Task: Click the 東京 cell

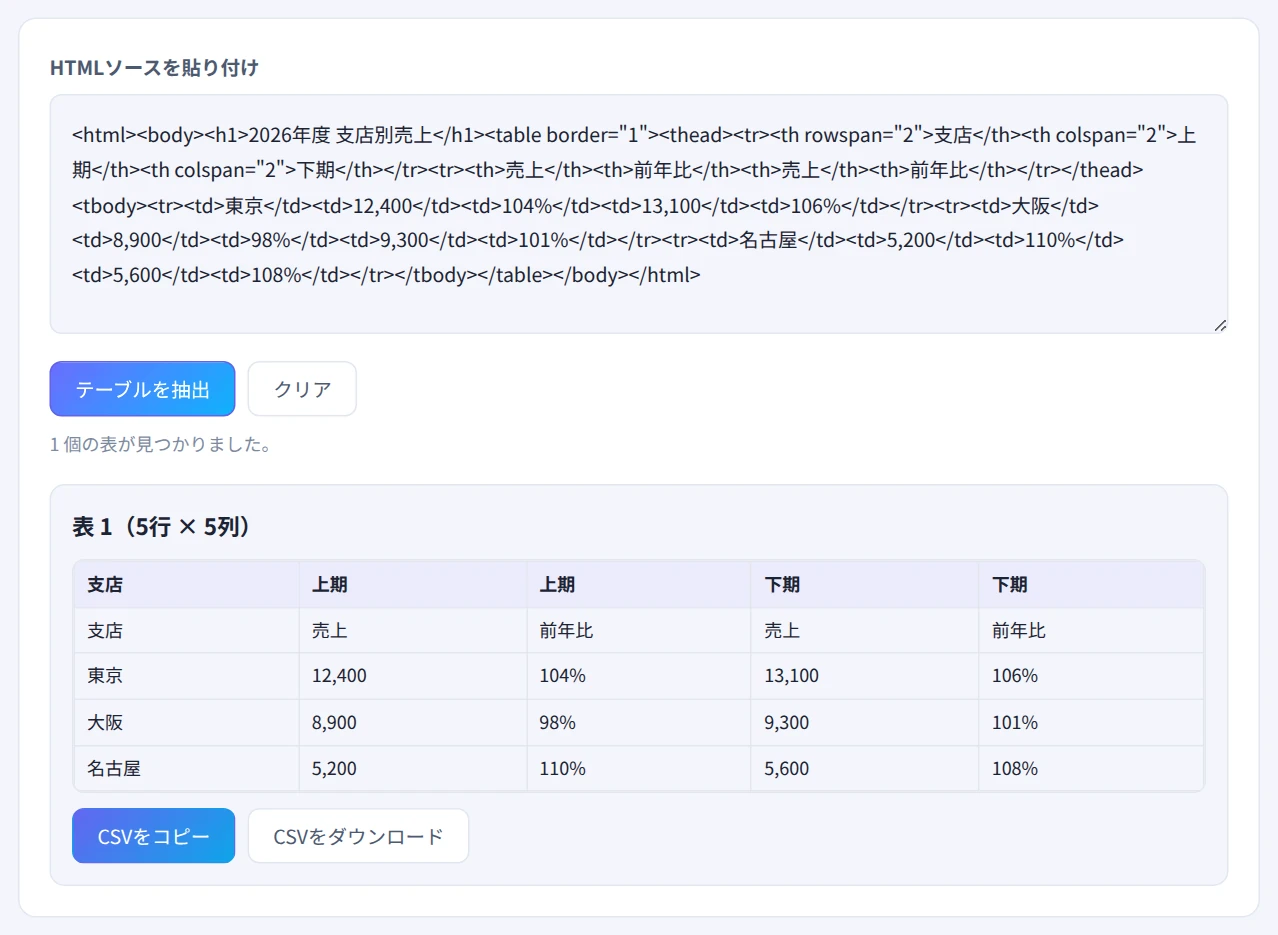Action: pyautogui.click(x=186, y=676)
